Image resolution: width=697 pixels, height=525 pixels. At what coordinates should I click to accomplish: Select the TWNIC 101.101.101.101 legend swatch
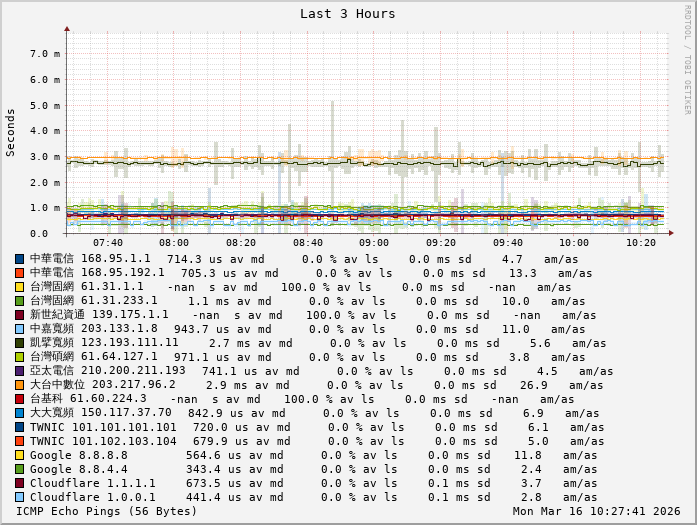(19, 427)
